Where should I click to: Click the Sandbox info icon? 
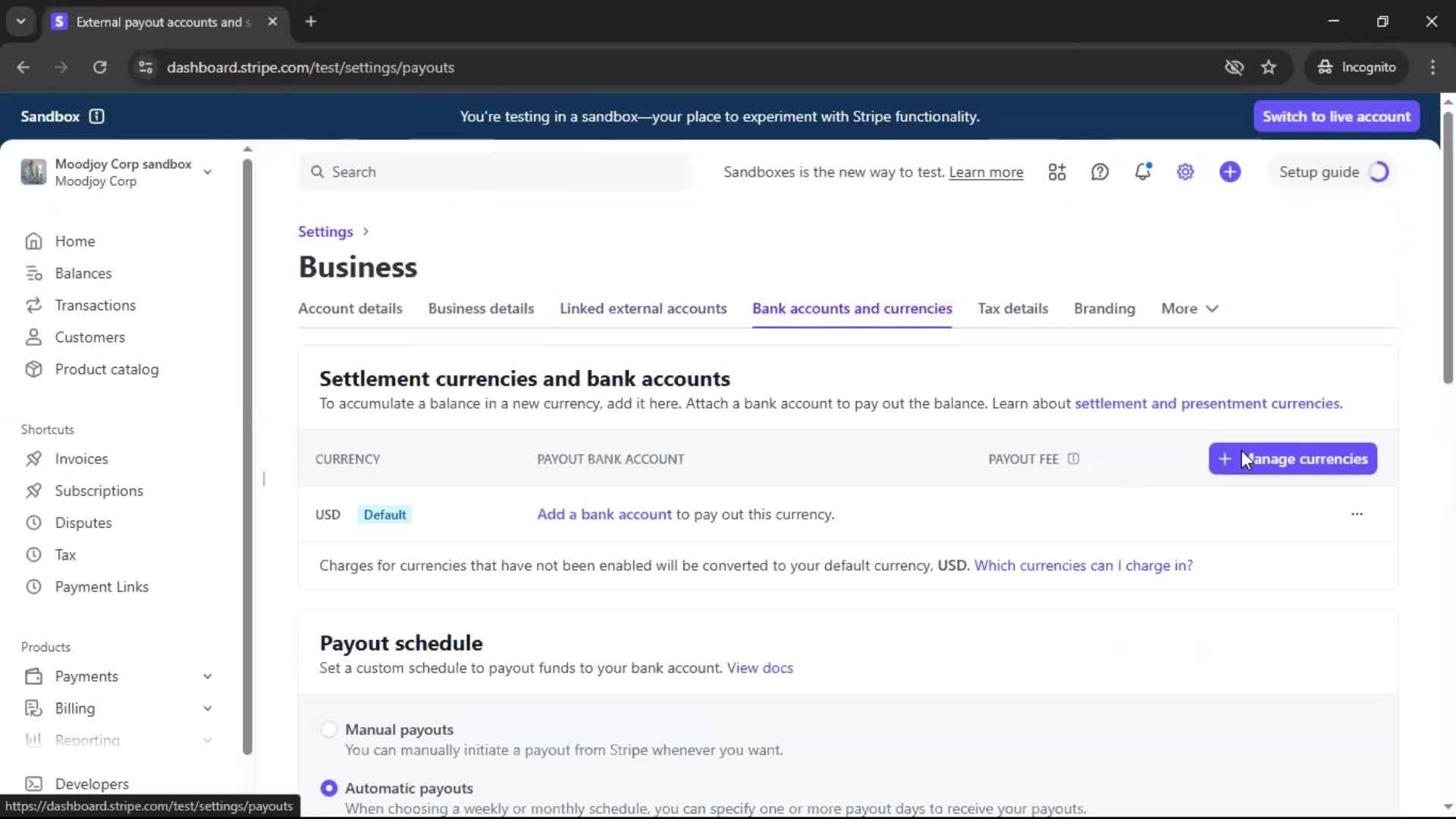click(x=96, y=116)
